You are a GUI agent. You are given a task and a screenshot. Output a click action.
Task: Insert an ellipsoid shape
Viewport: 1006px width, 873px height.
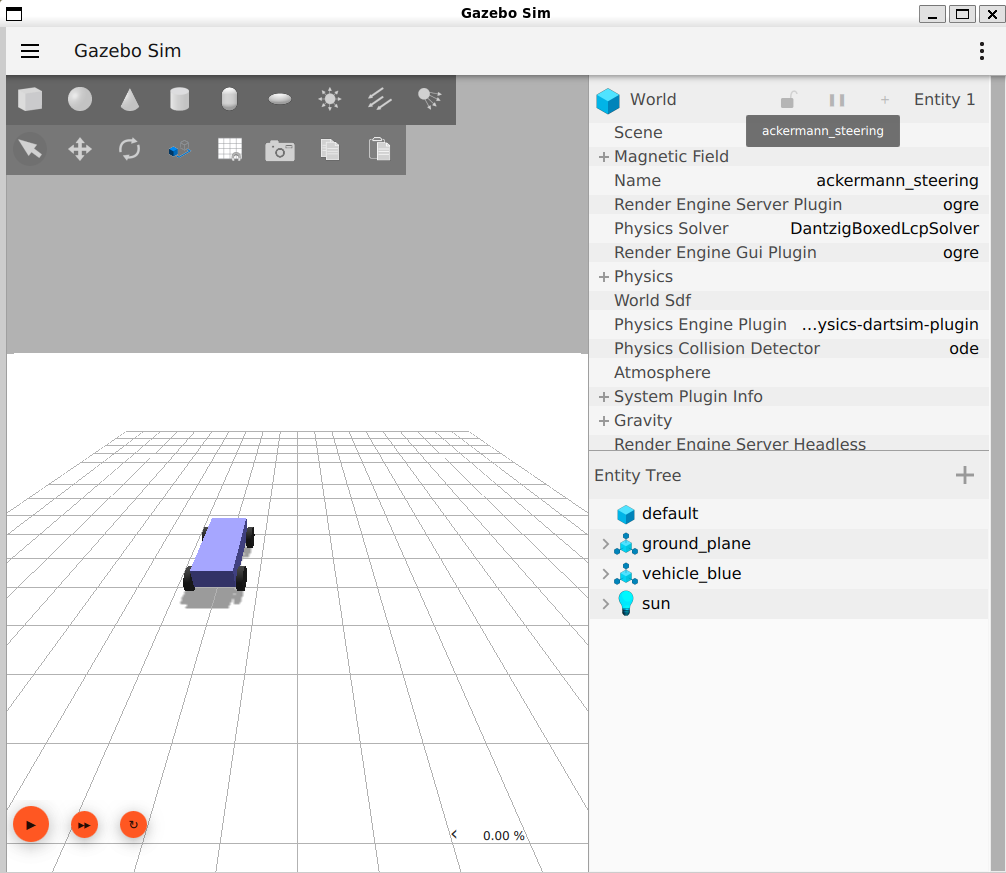(280, 99)
